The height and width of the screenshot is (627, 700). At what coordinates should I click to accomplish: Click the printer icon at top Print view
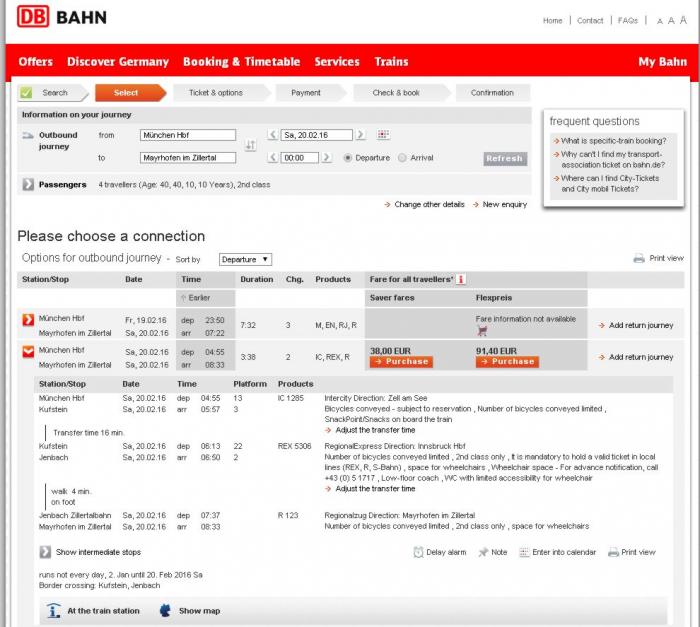[x=639, y=258]
